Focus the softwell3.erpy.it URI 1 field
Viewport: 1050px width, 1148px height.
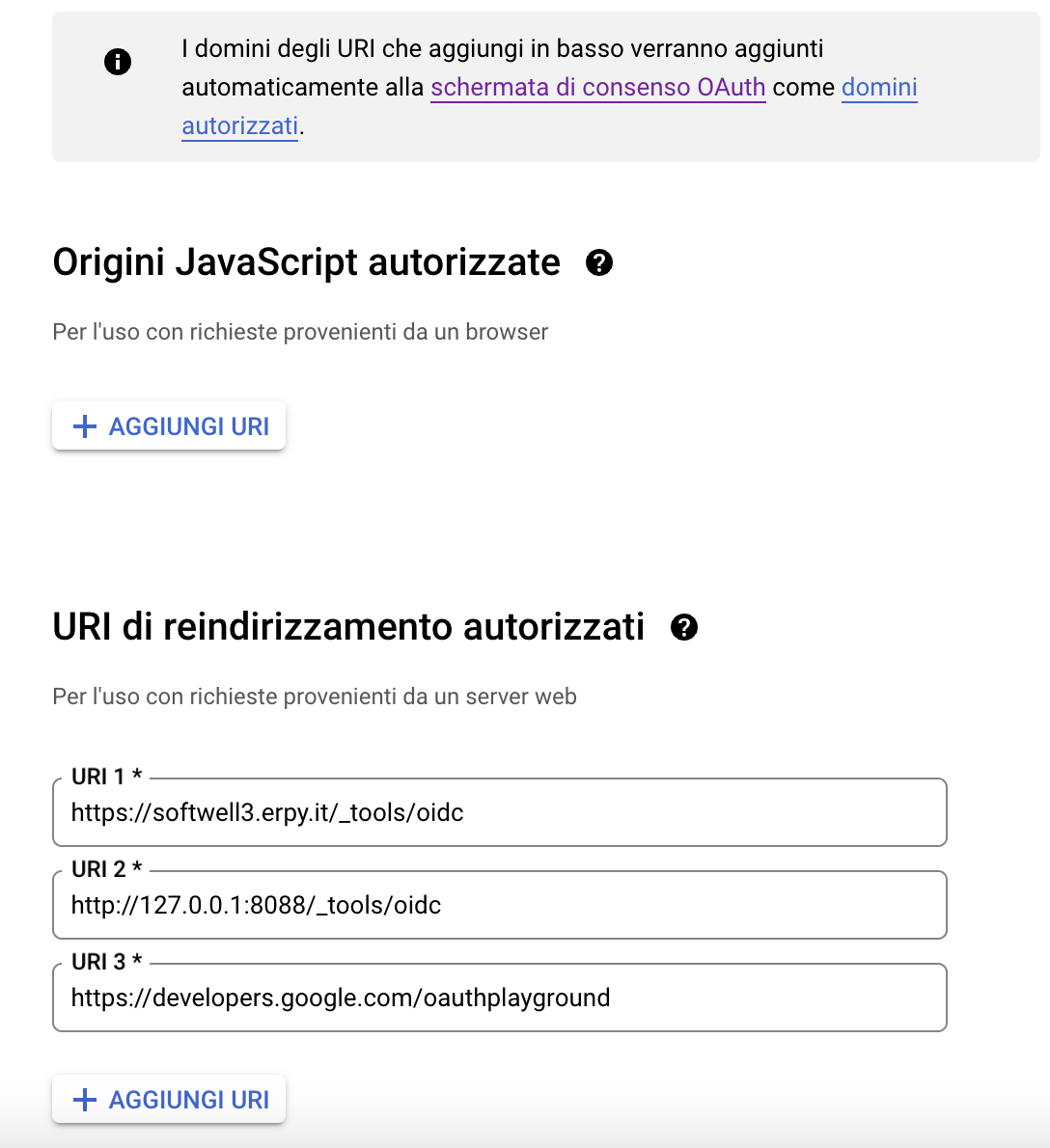(499, 813)
